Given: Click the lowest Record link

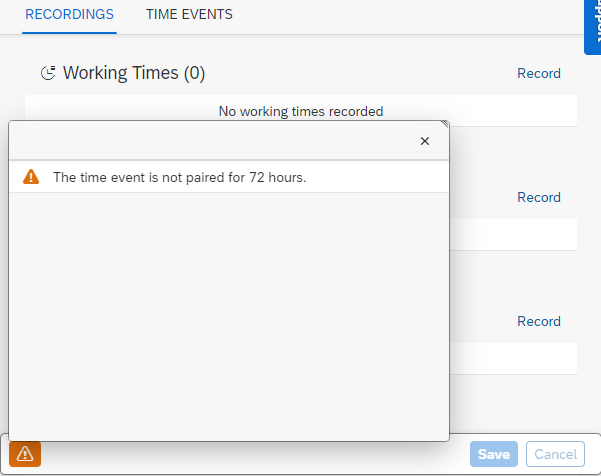Looking at the screenshot, I should tap(539, 321).
